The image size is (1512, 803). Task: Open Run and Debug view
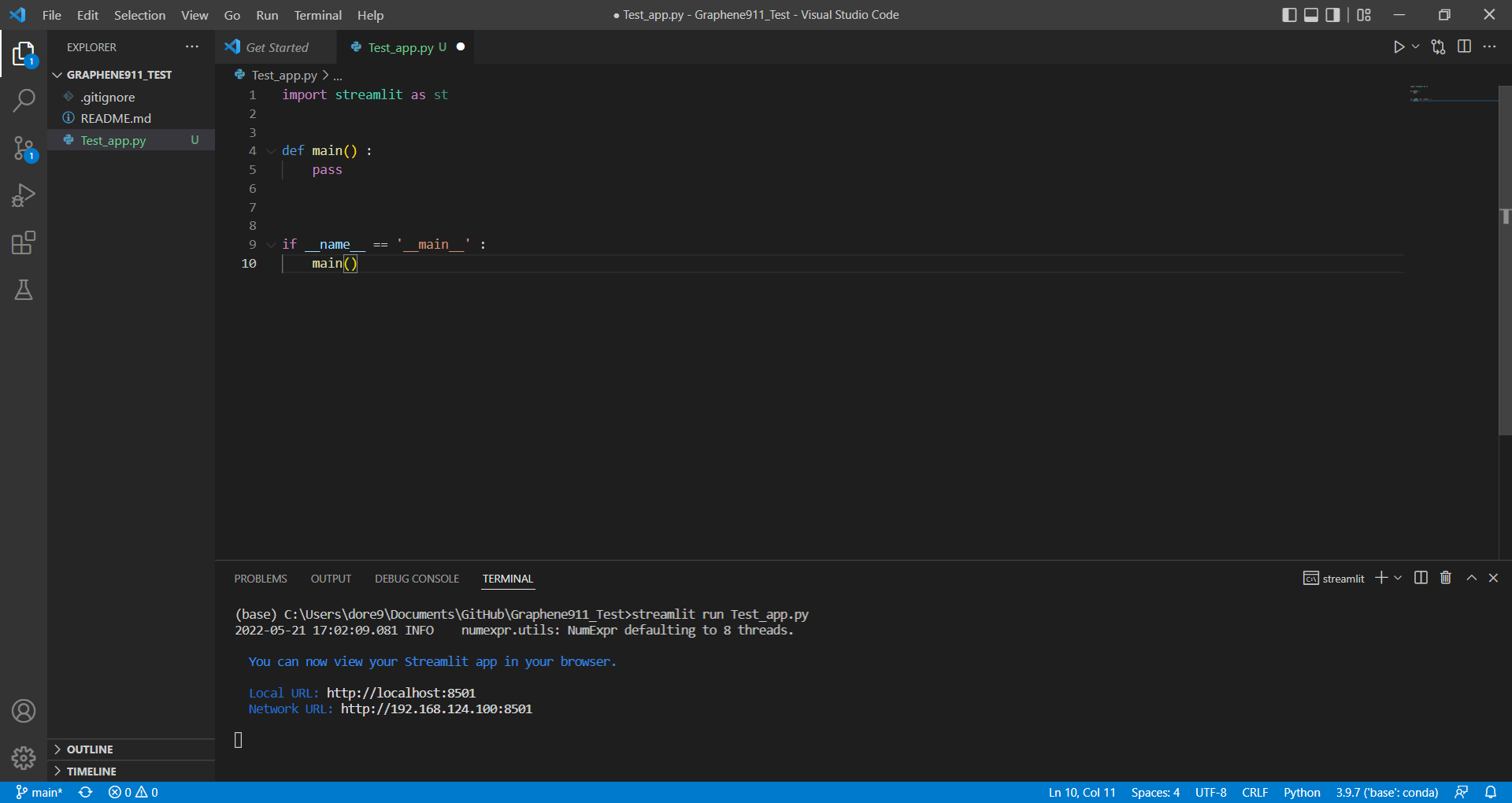[24, 195]
